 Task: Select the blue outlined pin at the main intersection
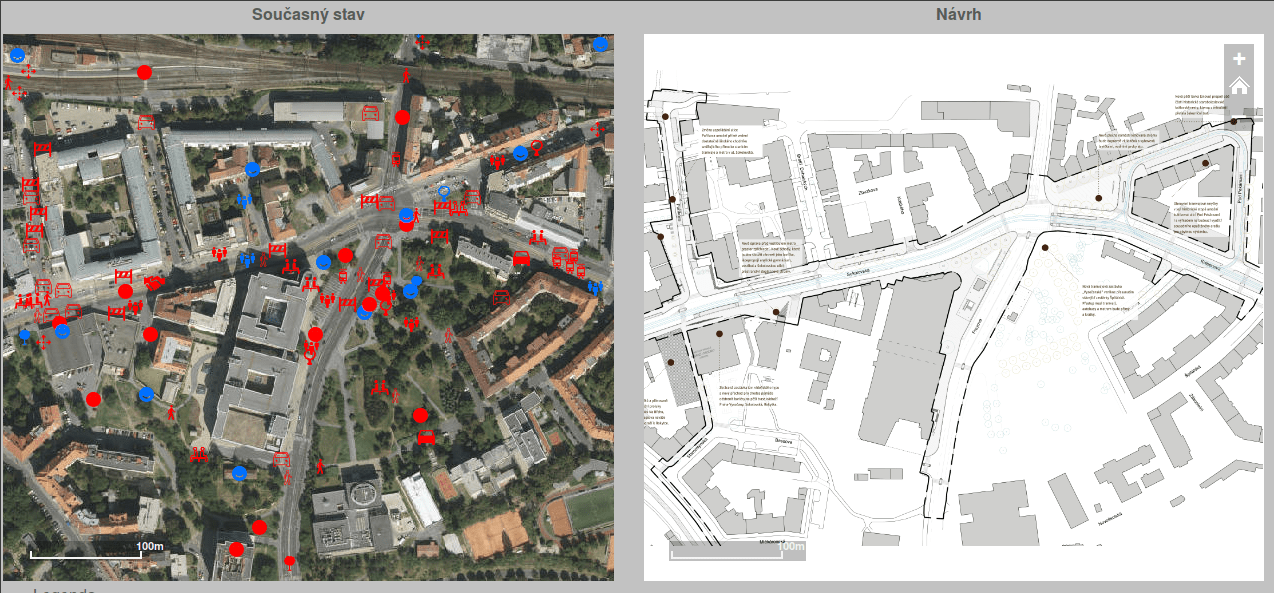click(444, 191)
